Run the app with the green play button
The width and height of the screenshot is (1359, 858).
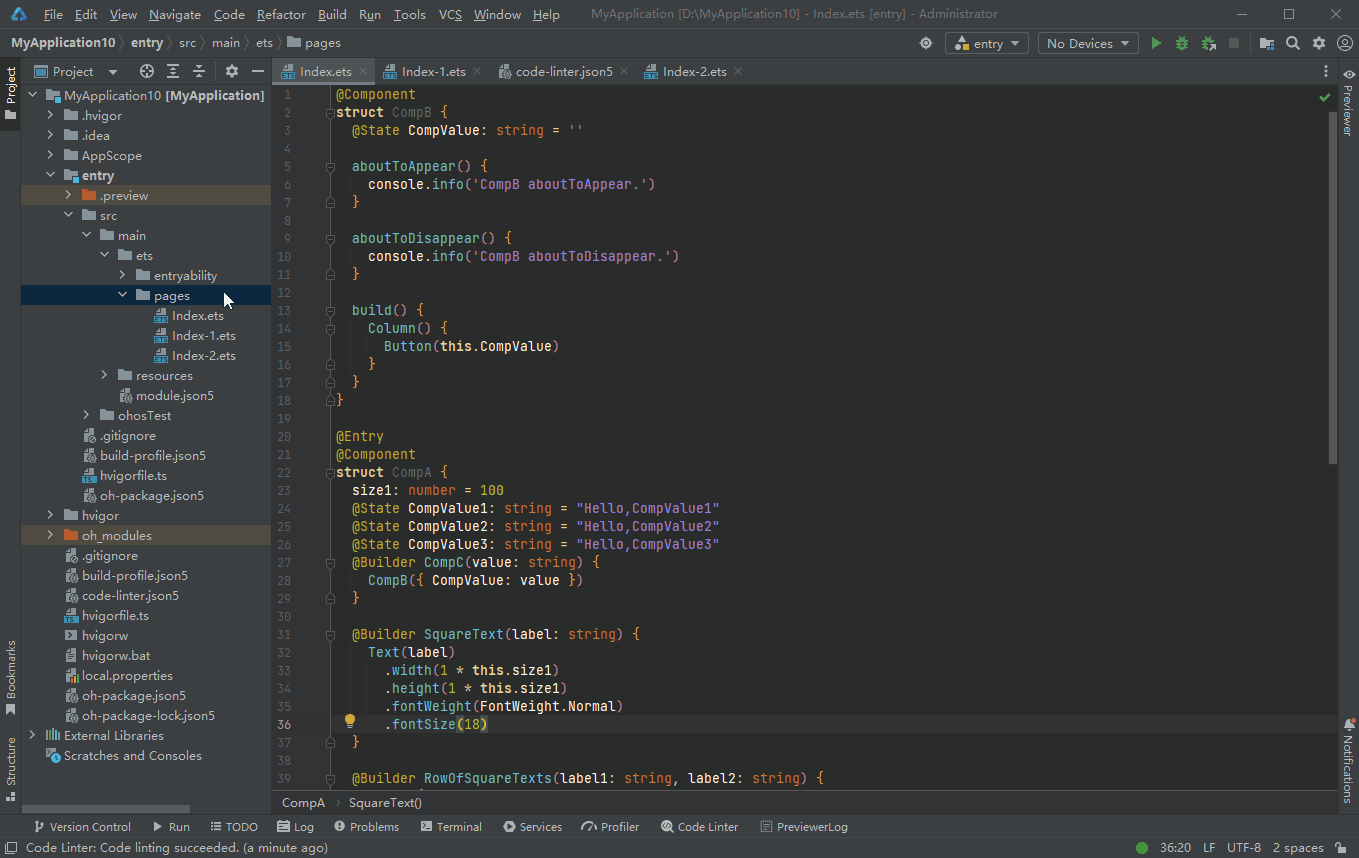point(1156,43)
